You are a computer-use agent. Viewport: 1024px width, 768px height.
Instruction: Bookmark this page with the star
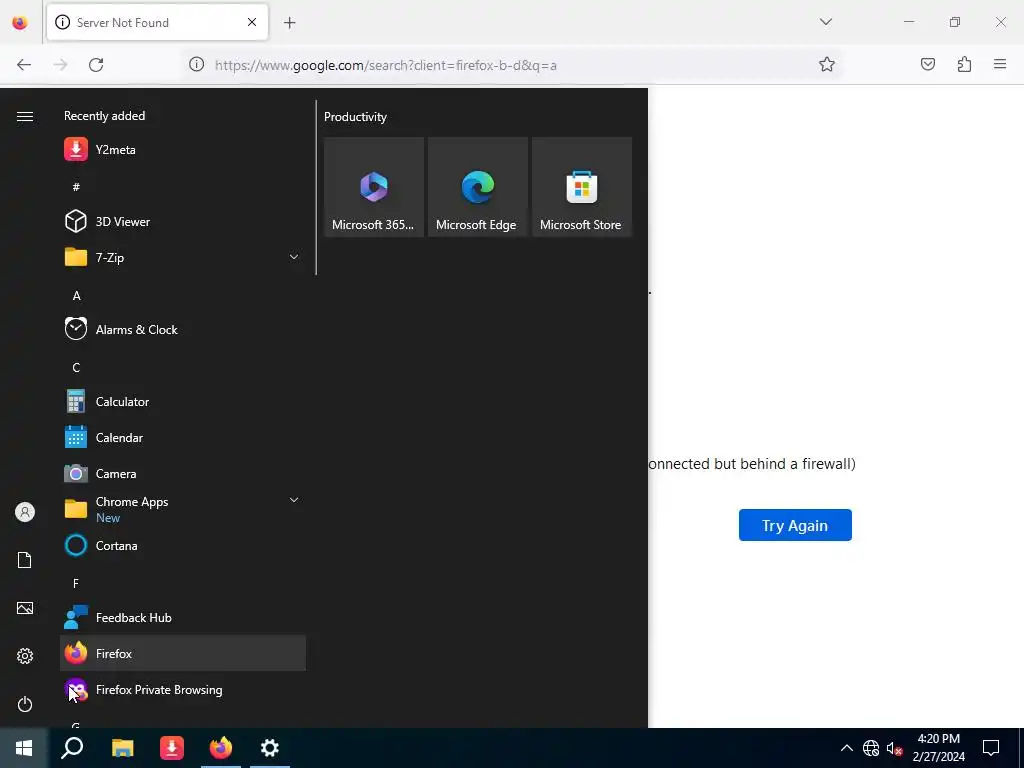coord(827,64)
